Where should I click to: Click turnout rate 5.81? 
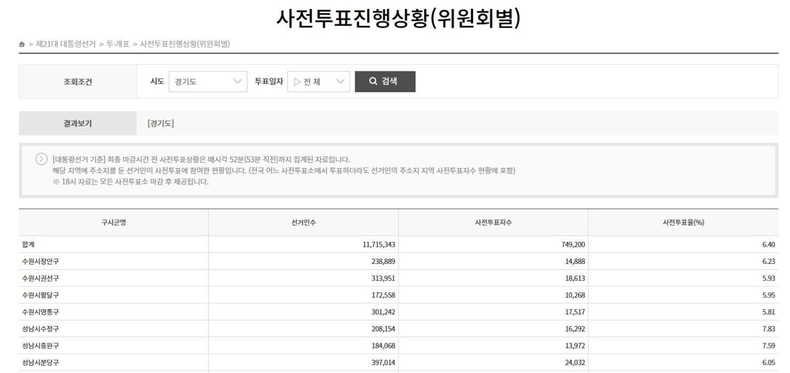(x=769, y=312)
